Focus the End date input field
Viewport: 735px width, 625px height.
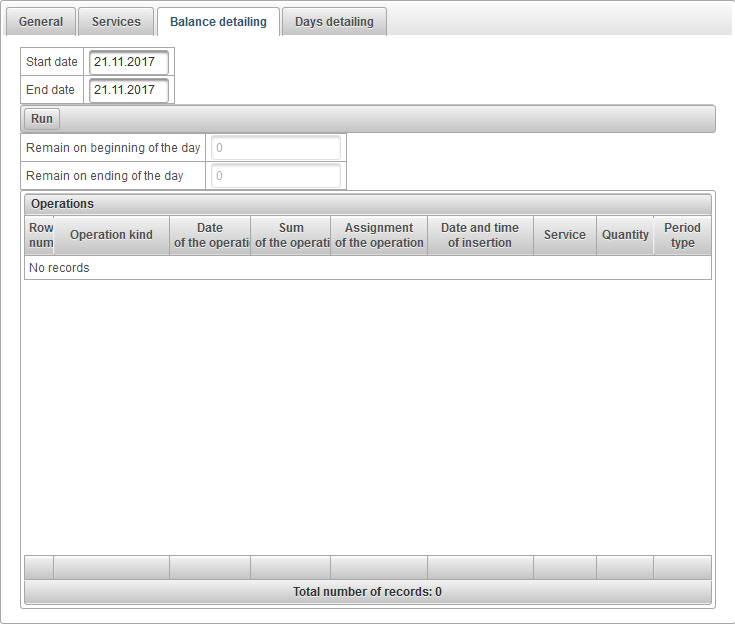129,90
